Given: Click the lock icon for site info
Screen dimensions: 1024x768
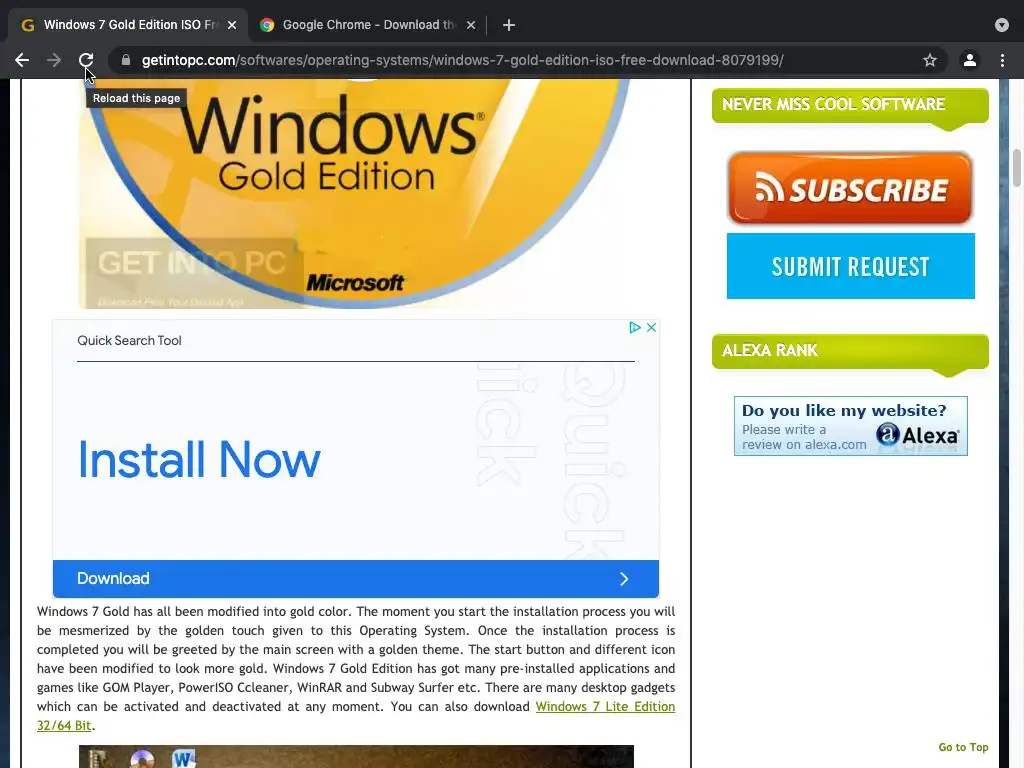Looking at the screenshot, I should pos(126,60).
